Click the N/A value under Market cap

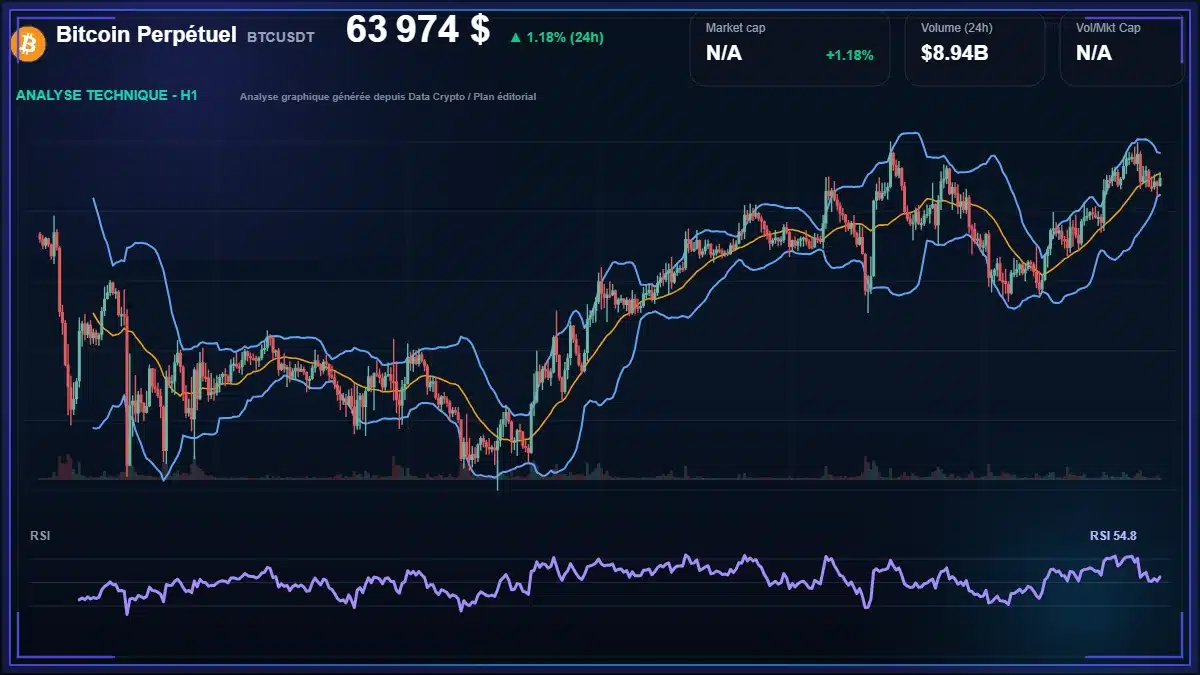click(x=724, y=53)
